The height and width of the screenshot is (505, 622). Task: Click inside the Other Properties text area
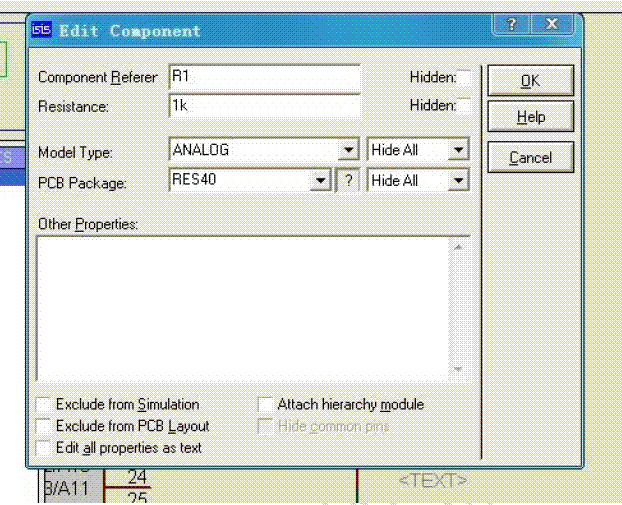(x=245, y=307)
